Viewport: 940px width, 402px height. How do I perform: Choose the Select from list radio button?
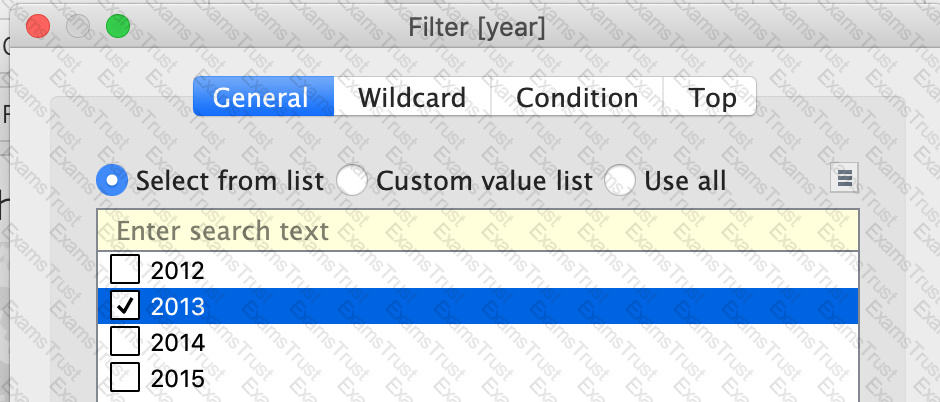pos(112,180)
